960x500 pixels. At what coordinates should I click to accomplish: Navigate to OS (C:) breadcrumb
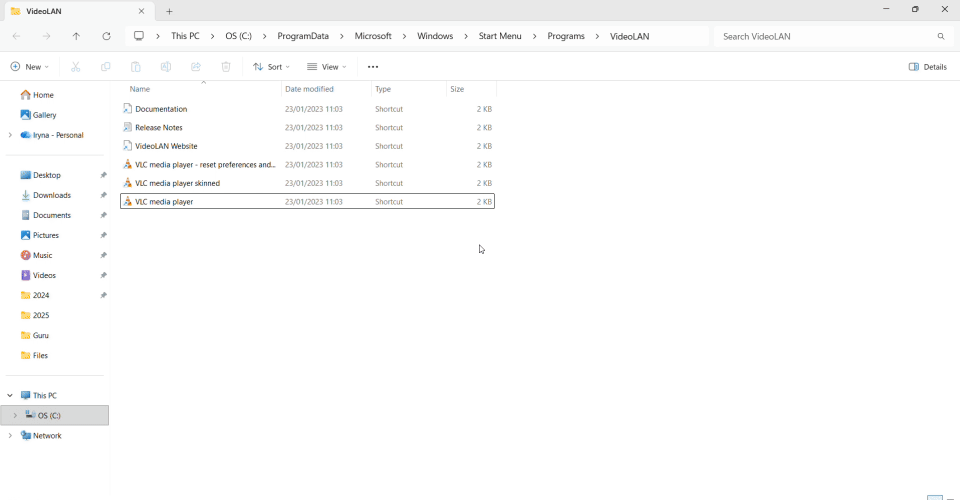point(238,36)
